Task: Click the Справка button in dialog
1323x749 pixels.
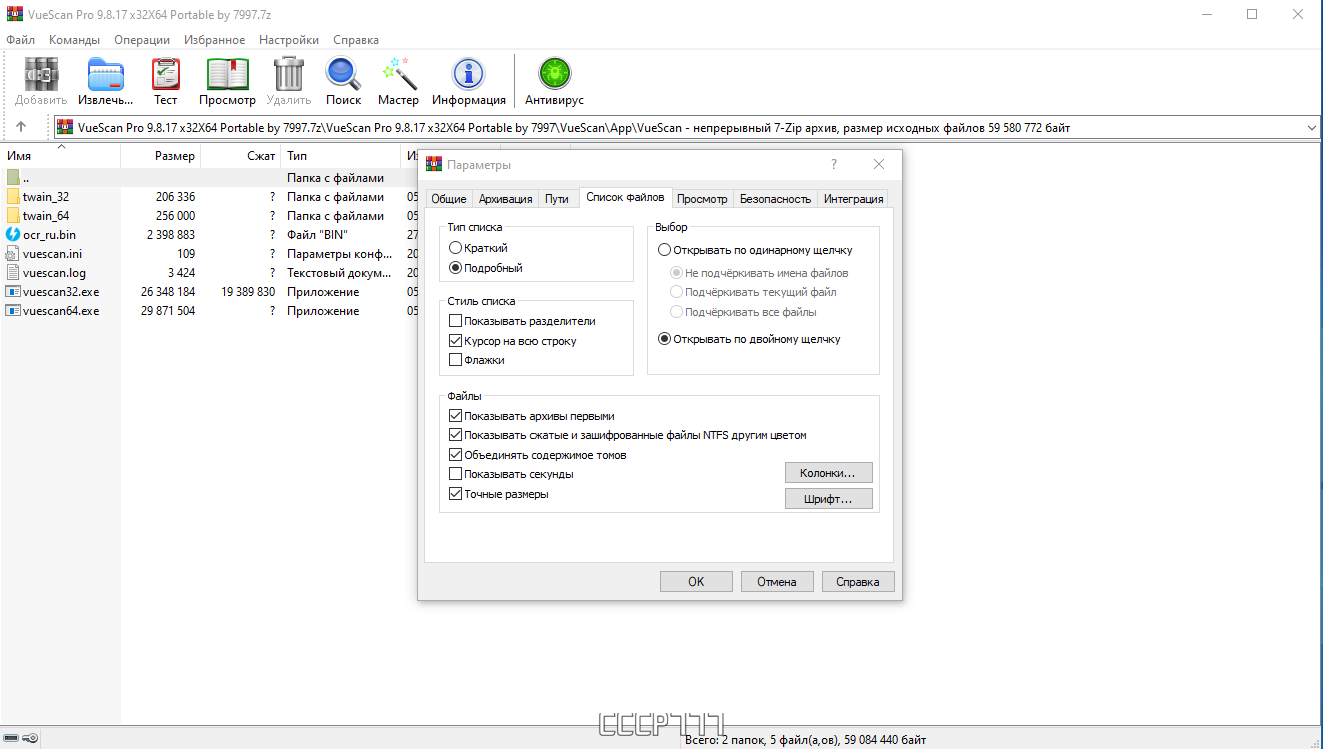Action: coord(858,581)
